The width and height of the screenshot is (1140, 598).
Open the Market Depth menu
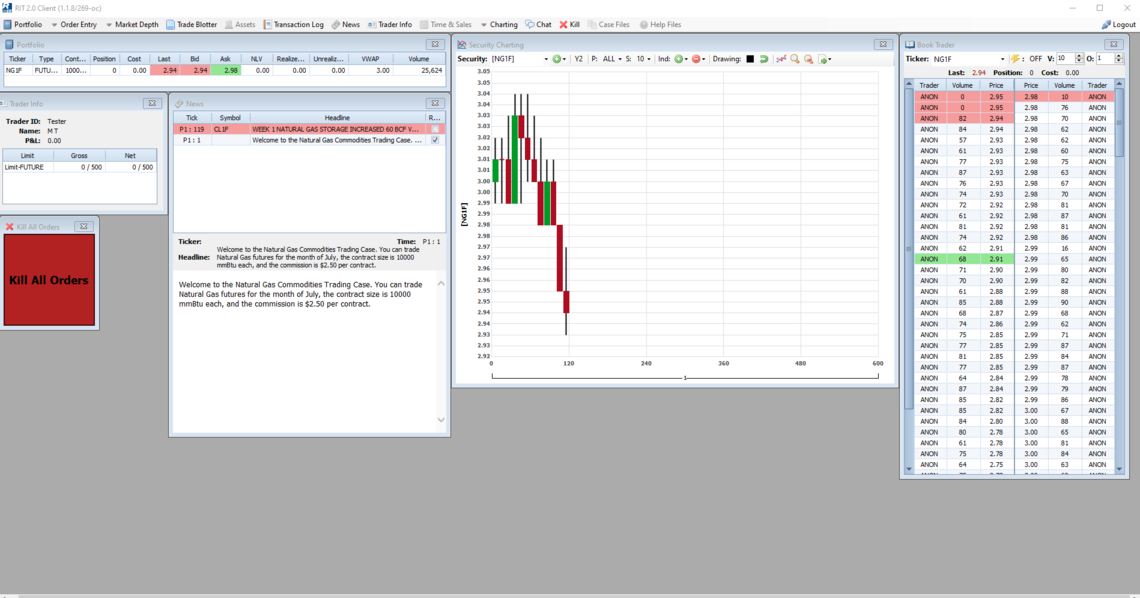(131, 24)
